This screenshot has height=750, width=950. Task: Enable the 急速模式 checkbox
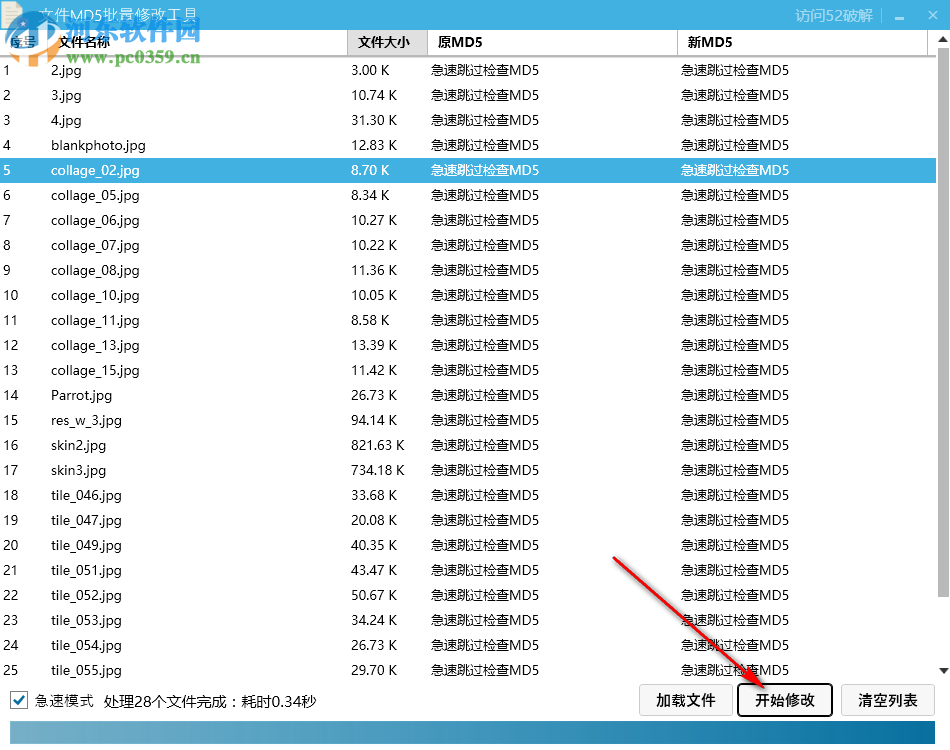[18, 701]
